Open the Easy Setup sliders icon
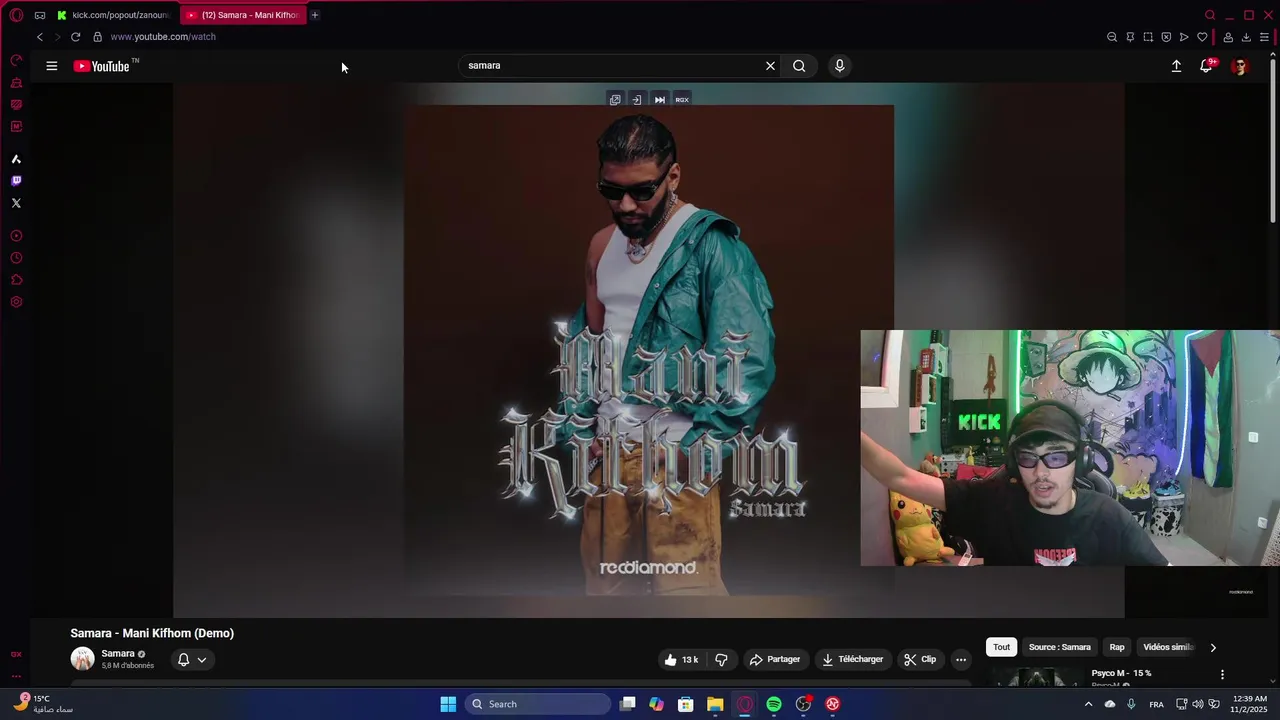1280x720 pixels. click(x=1264, y=37)
